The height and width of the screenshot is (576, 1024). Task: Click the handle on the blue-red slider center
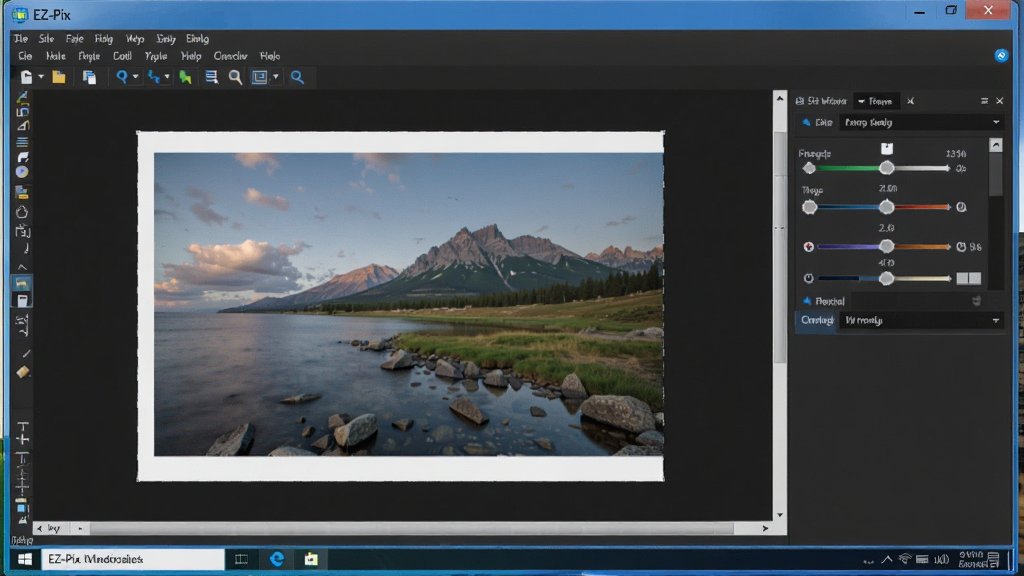click(x=886, y=207)
